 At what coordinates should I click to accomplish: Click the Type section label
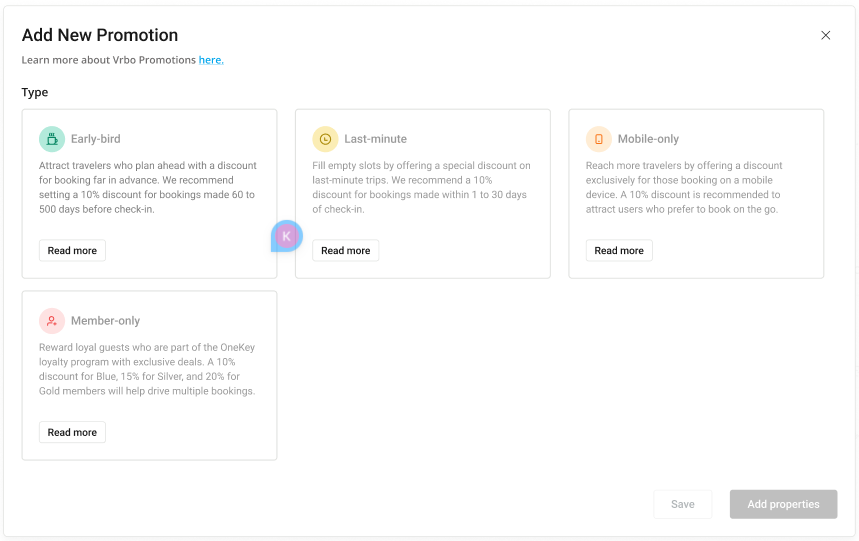[35, 92]
